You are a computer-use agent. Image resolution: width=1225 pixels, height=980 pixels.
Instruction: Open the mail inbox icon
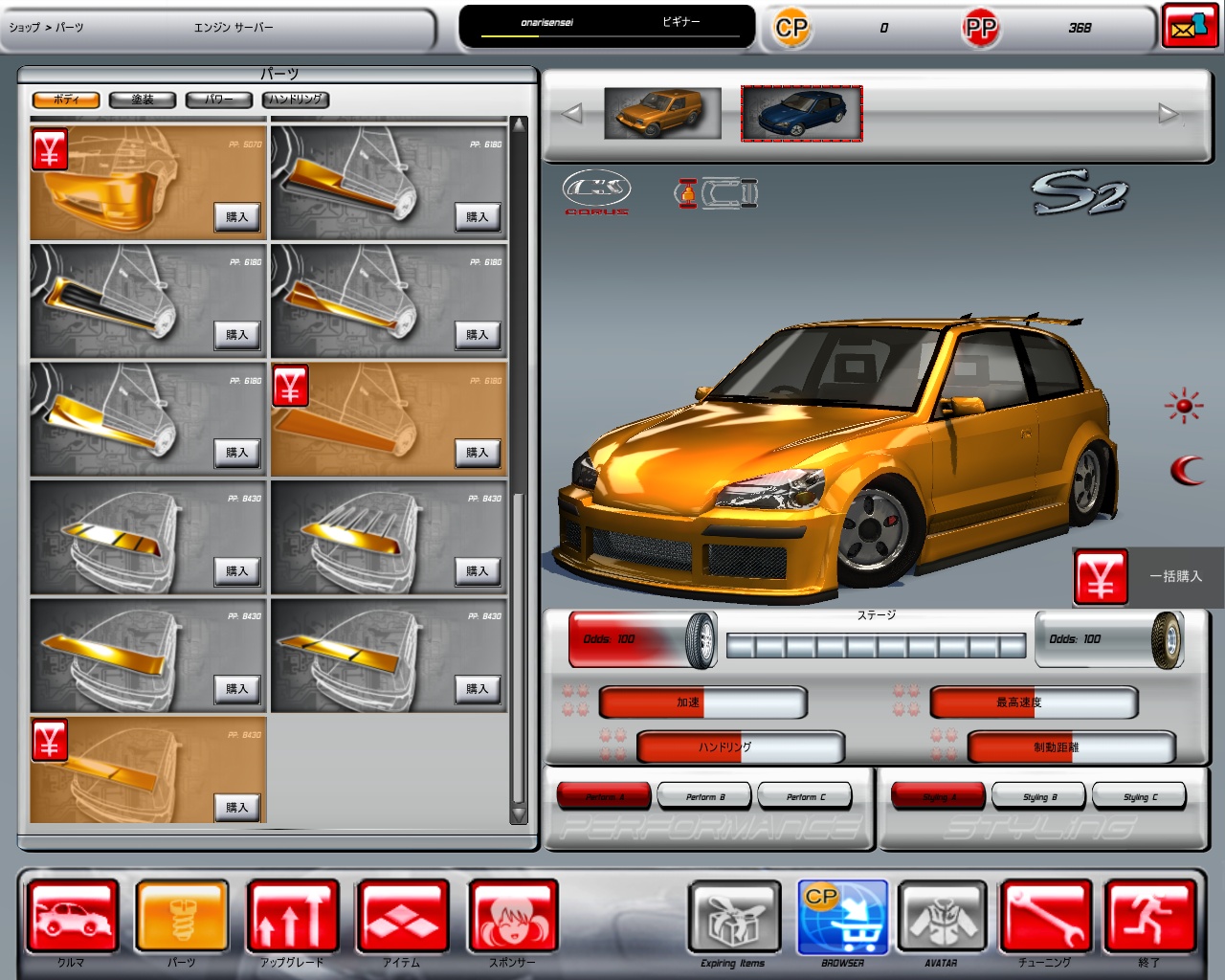click(x=1189, y=27)
